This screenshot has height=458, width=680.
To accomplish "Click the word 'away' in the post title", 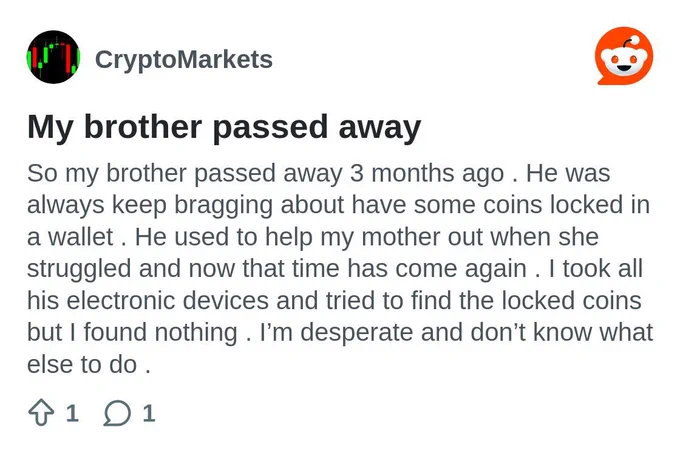I will (x=380, y=128).
